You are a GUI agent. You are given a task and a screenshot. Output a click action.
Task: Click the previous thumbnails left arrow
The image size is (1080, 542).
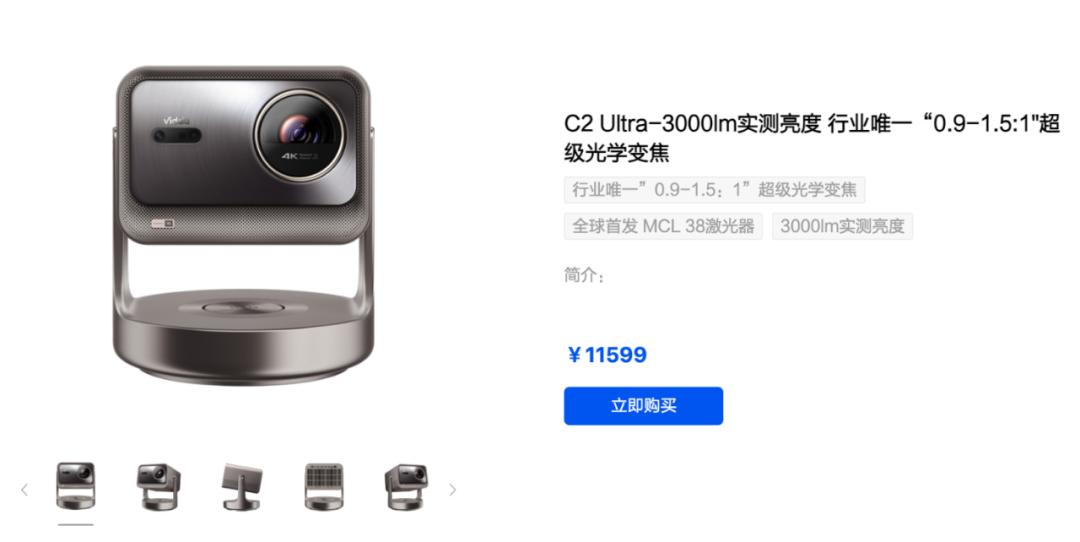[x=25, y=490]
